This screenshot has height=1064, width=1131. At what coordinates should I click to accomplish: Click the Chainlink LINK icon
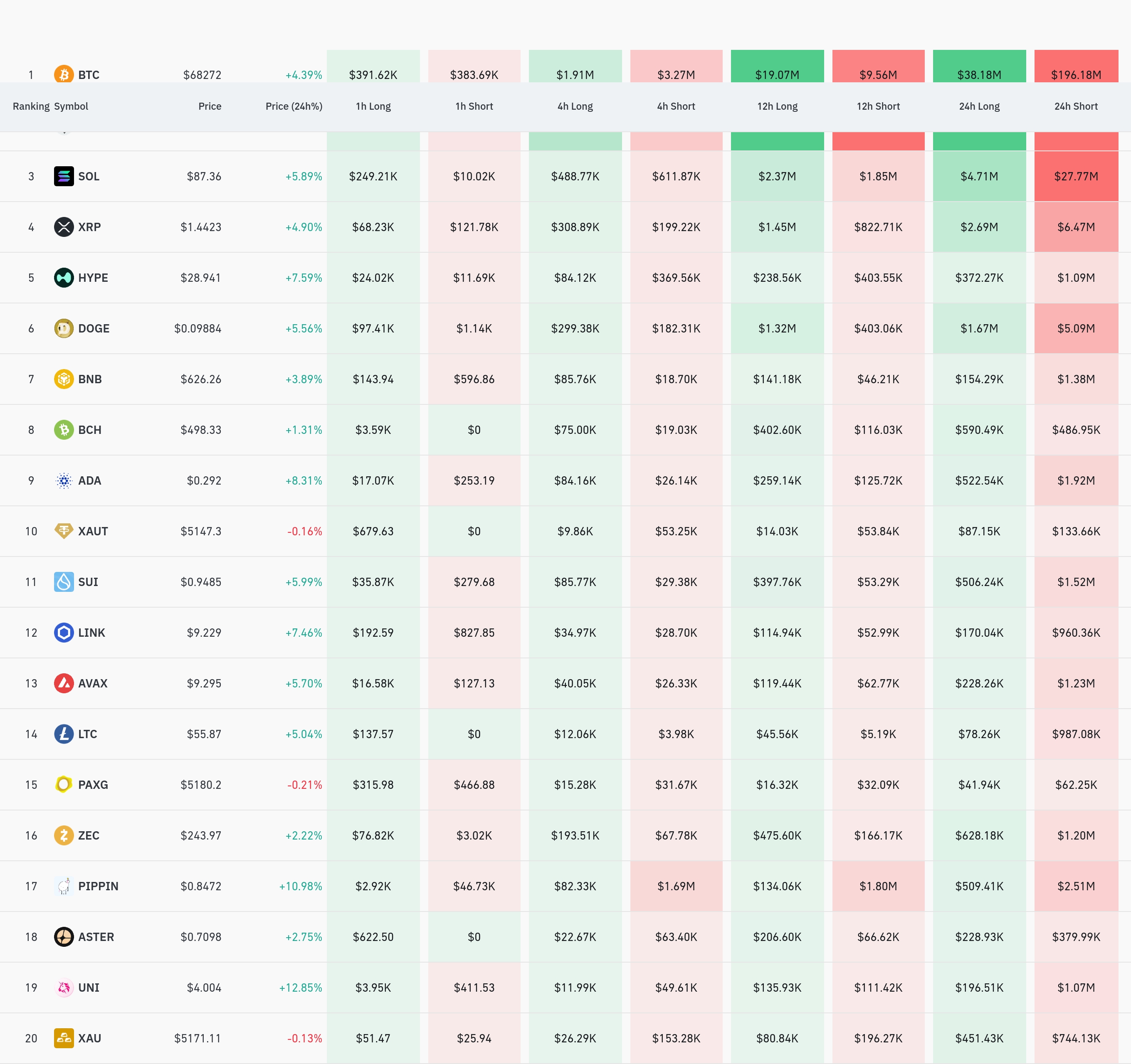[x=64, y=632]
